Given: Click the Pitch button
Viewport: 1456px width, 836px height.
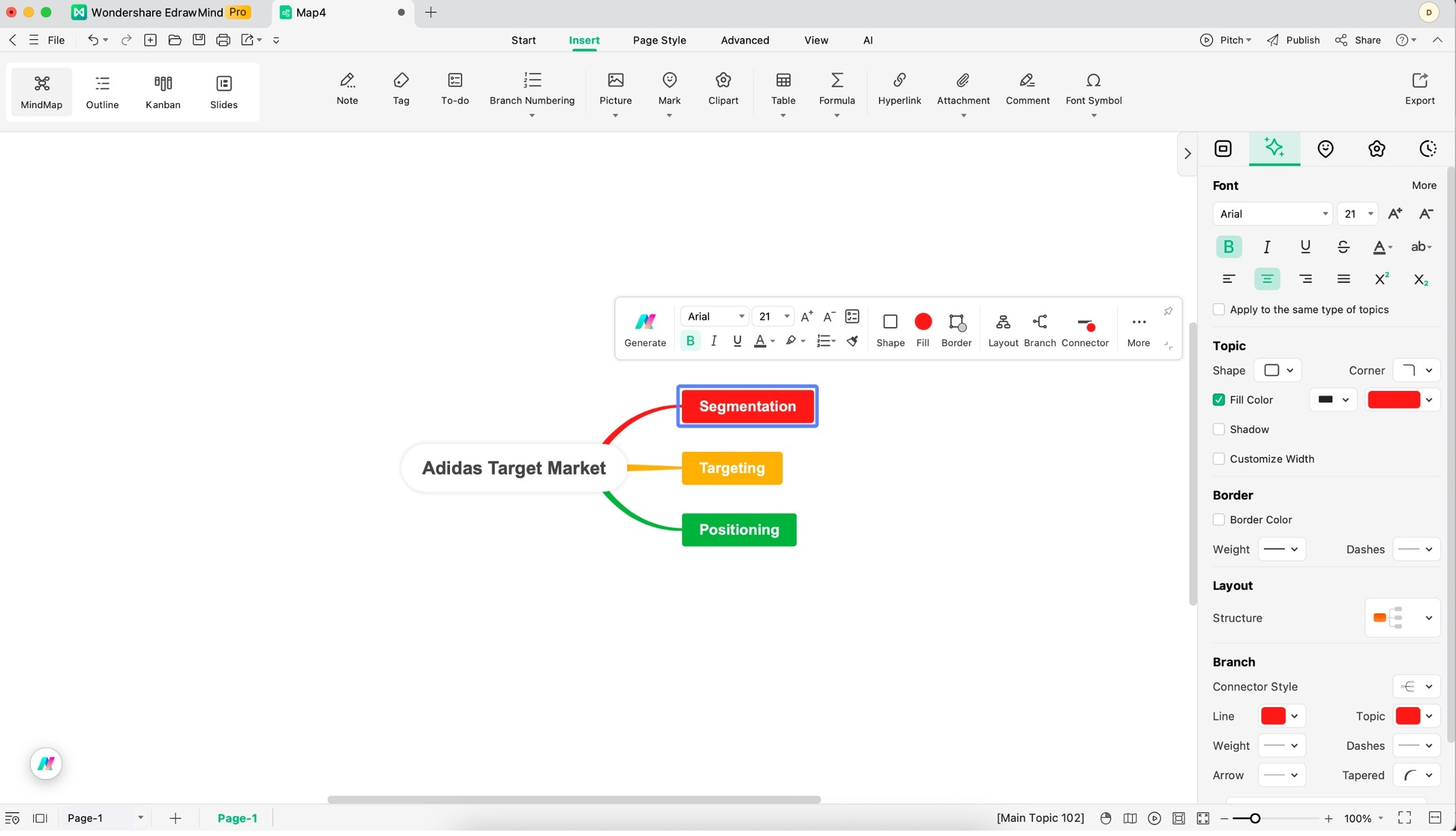Looking at the screenshot, I should 1225,40.
